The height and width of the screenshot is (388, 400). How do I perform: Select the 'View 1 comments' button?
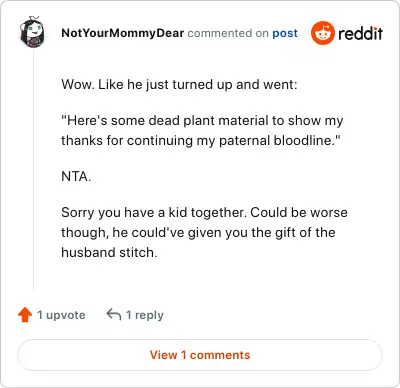tap(200, 355)
